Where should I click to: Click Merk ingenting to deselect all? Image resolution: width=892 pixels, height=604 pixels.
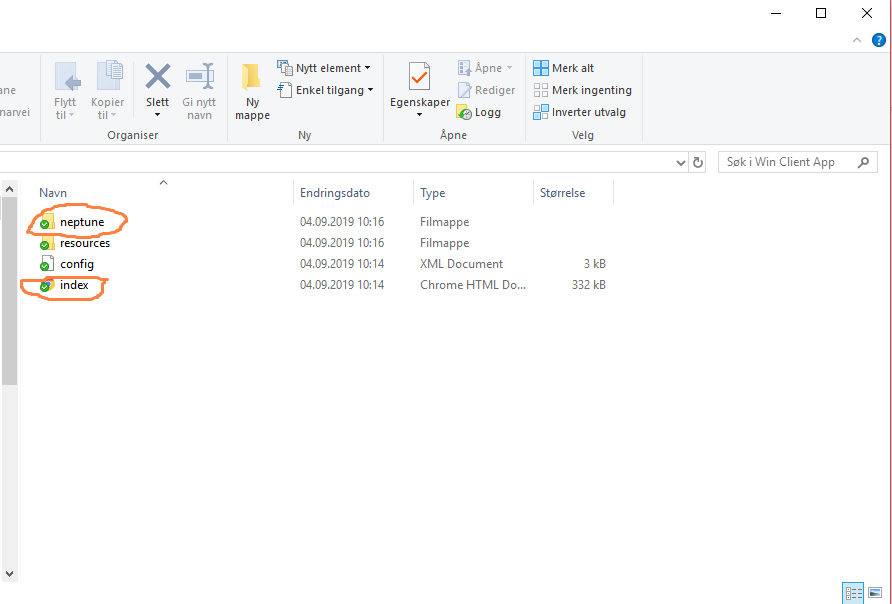(582, 90)
